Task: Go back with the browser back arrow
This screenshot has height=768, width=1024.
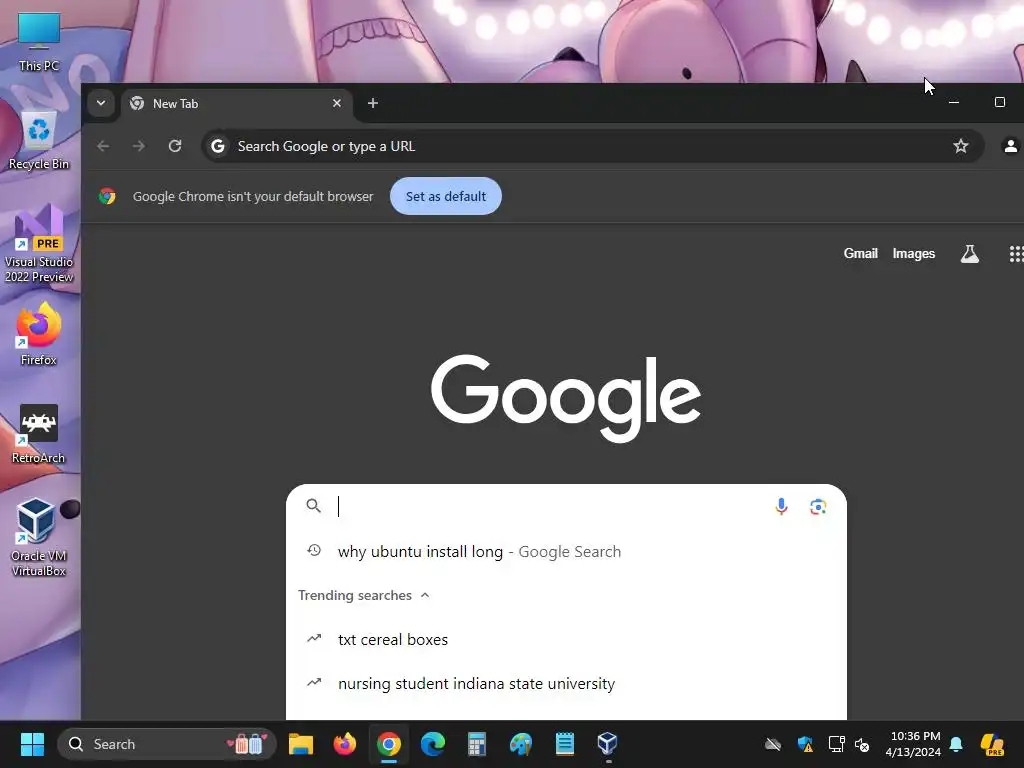Action: click(x=103, y=146)
